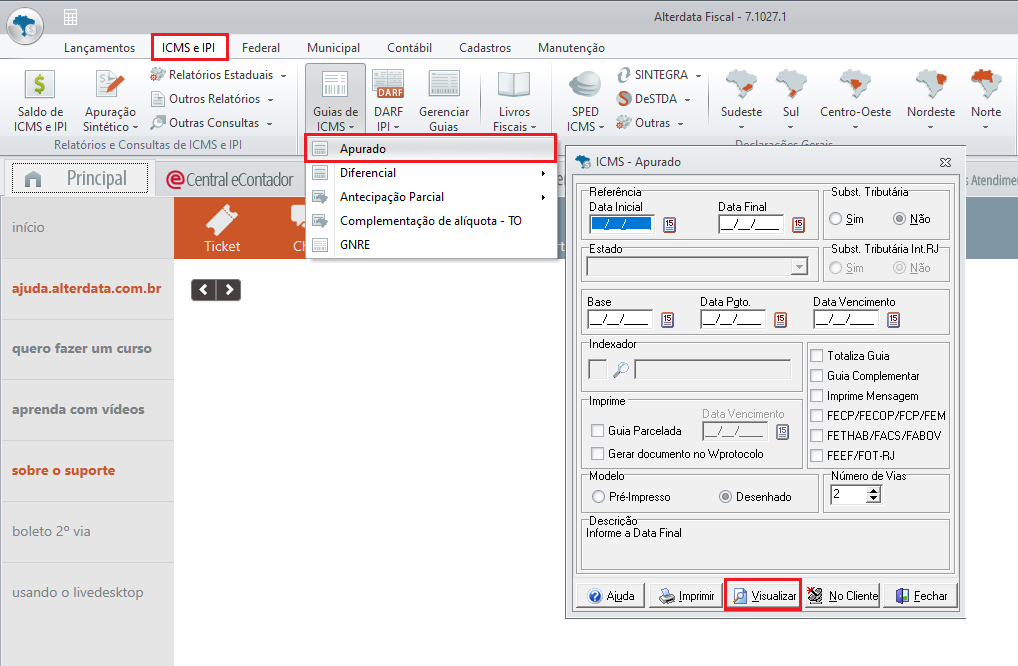
Task: Open calendar for Guia Parcelada Data Vencimento
Action: point(783,432)
